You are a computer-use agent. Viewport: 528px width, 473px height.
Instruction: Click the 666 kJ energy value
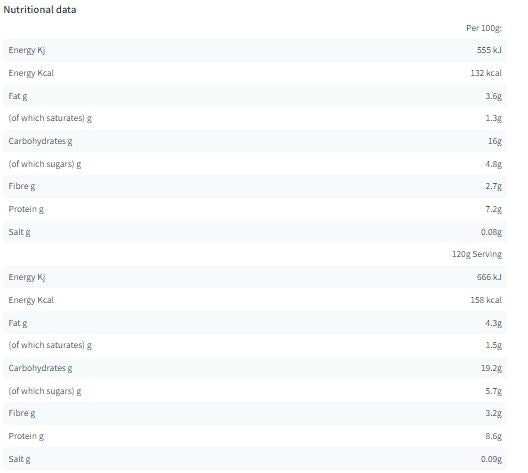pyautogui.click(x=489, y=277)
